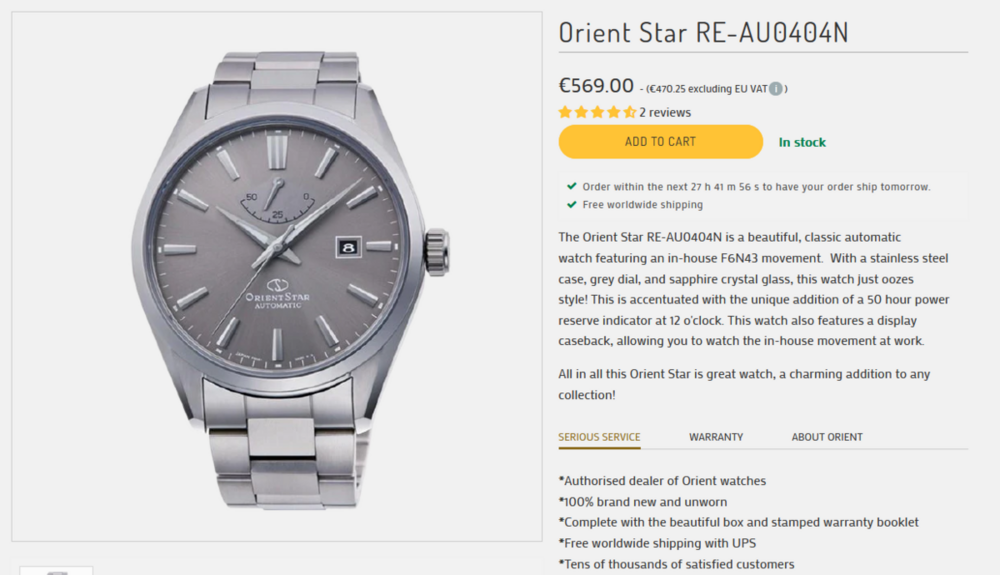Screen dimensions: 1000x575
Task: Enlarge the main watch product image
Action: (x=276, y=276)
